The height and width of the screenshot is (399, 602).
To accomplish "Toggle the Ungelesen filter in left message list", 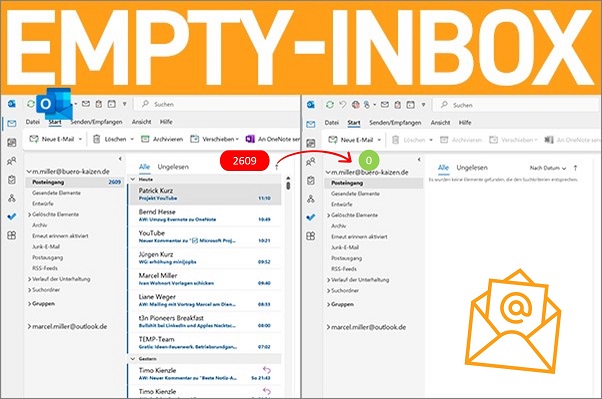I will pyautogui.click(x=173, y=167).
